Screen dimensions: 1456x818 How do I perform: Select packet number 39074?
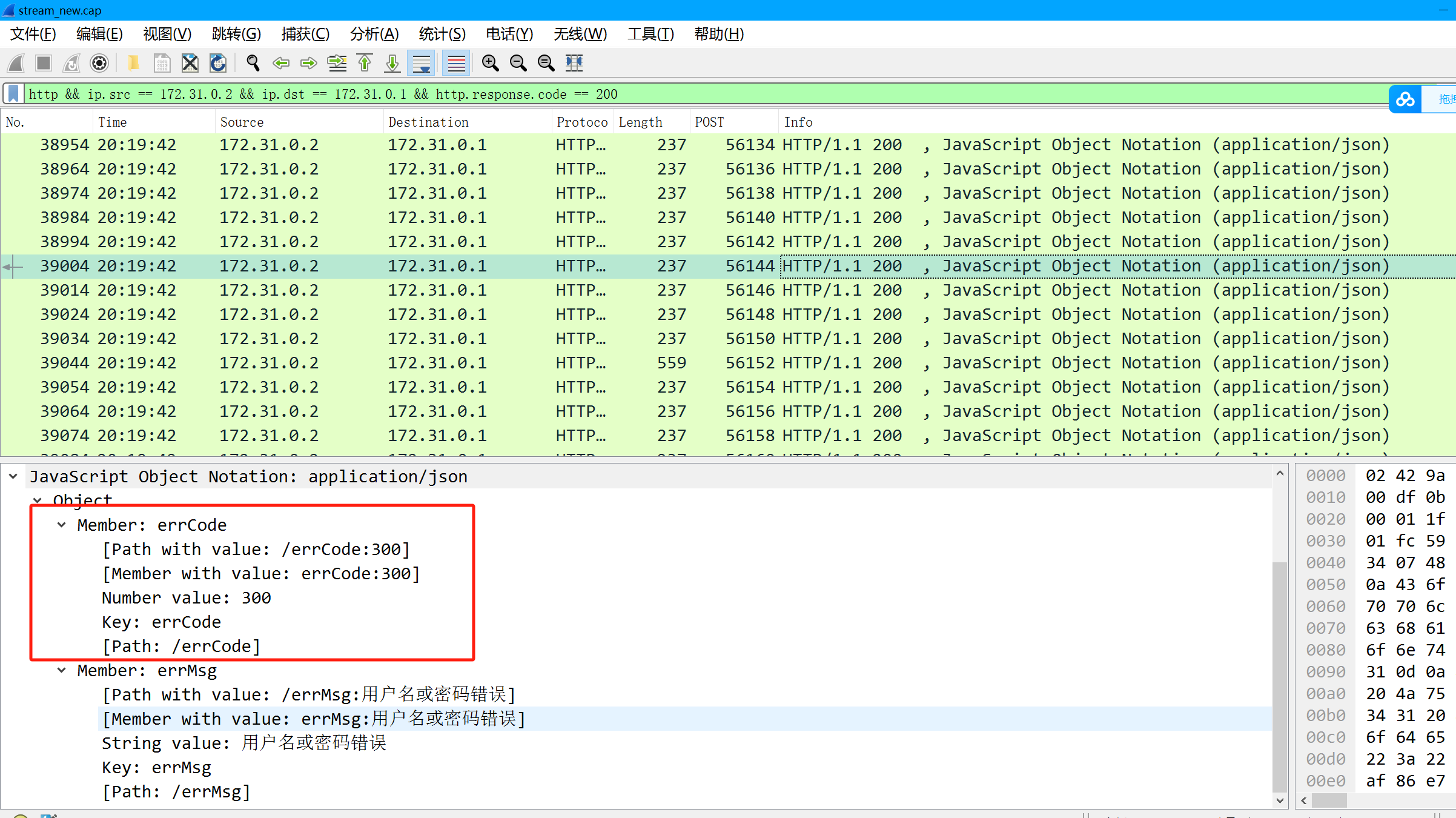point(727,436)
